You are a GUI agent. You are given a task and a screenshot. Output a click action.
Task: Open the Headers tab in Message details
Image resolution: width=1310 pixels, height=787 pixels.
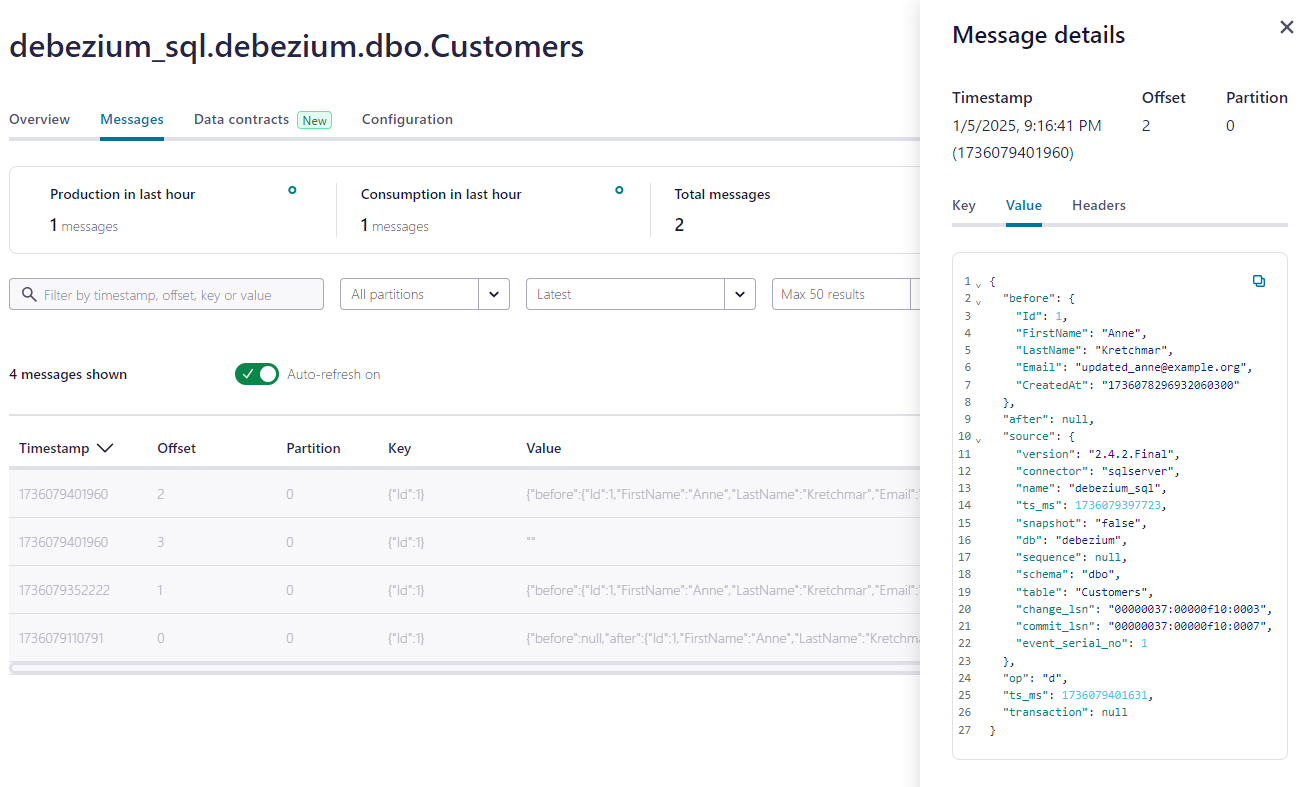point(1099,205)
